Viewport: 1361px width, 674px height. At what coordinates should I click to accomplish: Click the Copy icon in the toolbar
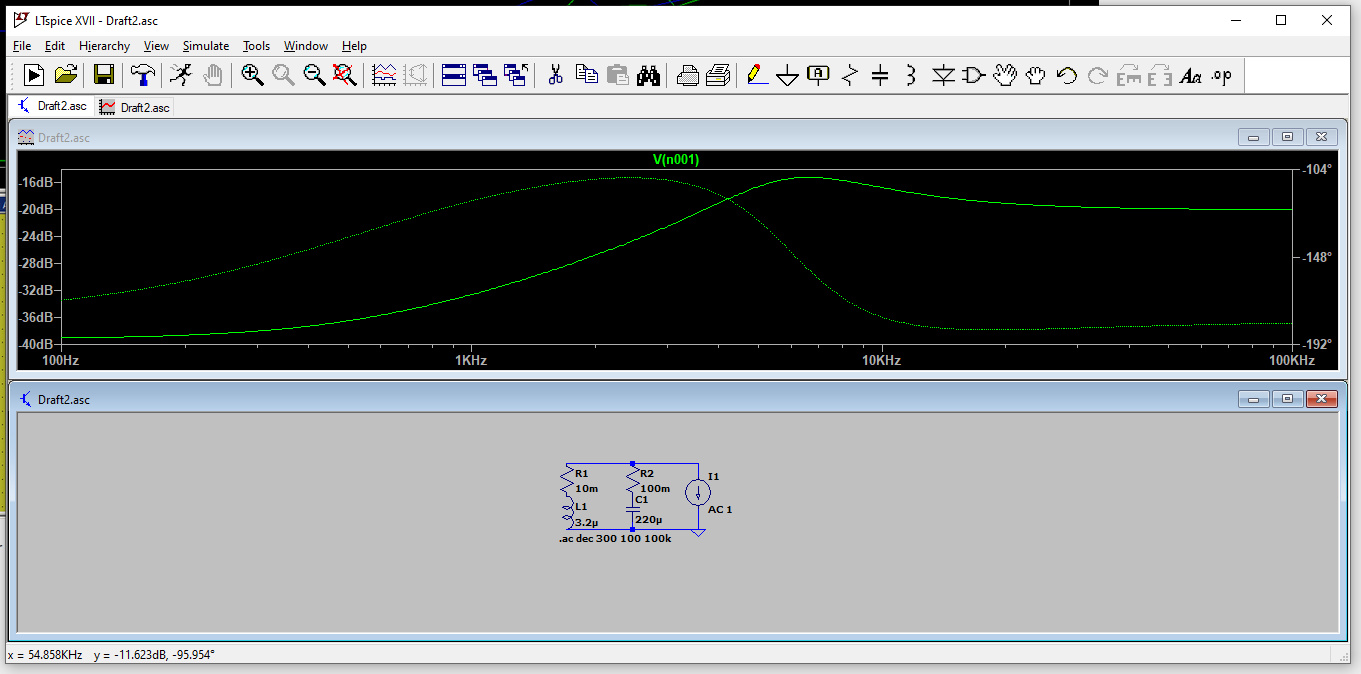(587, 75)
